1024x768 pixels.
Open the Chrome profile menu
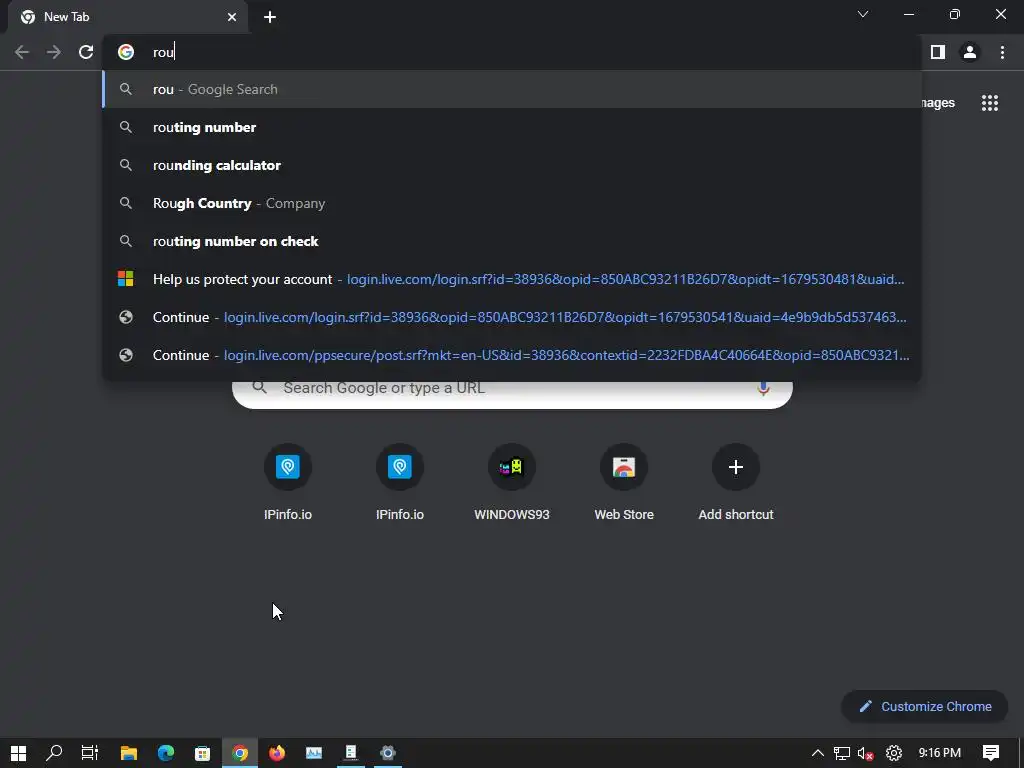click(970, 52)
